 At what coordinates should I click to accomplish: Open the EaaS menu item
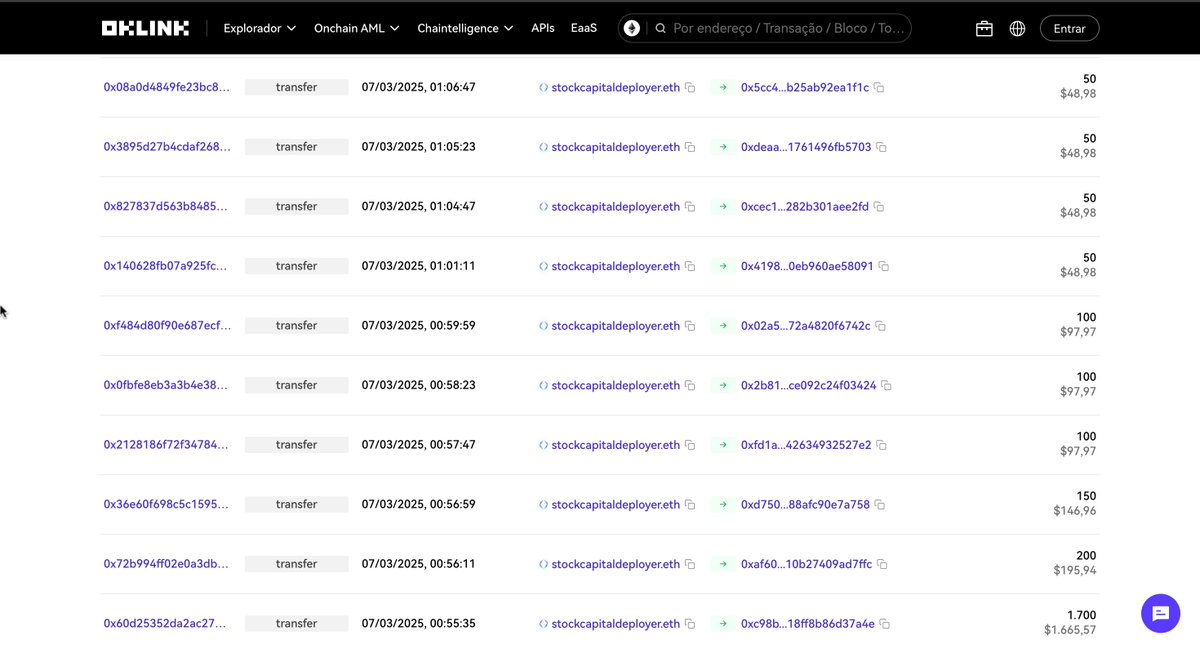(584, 28)
